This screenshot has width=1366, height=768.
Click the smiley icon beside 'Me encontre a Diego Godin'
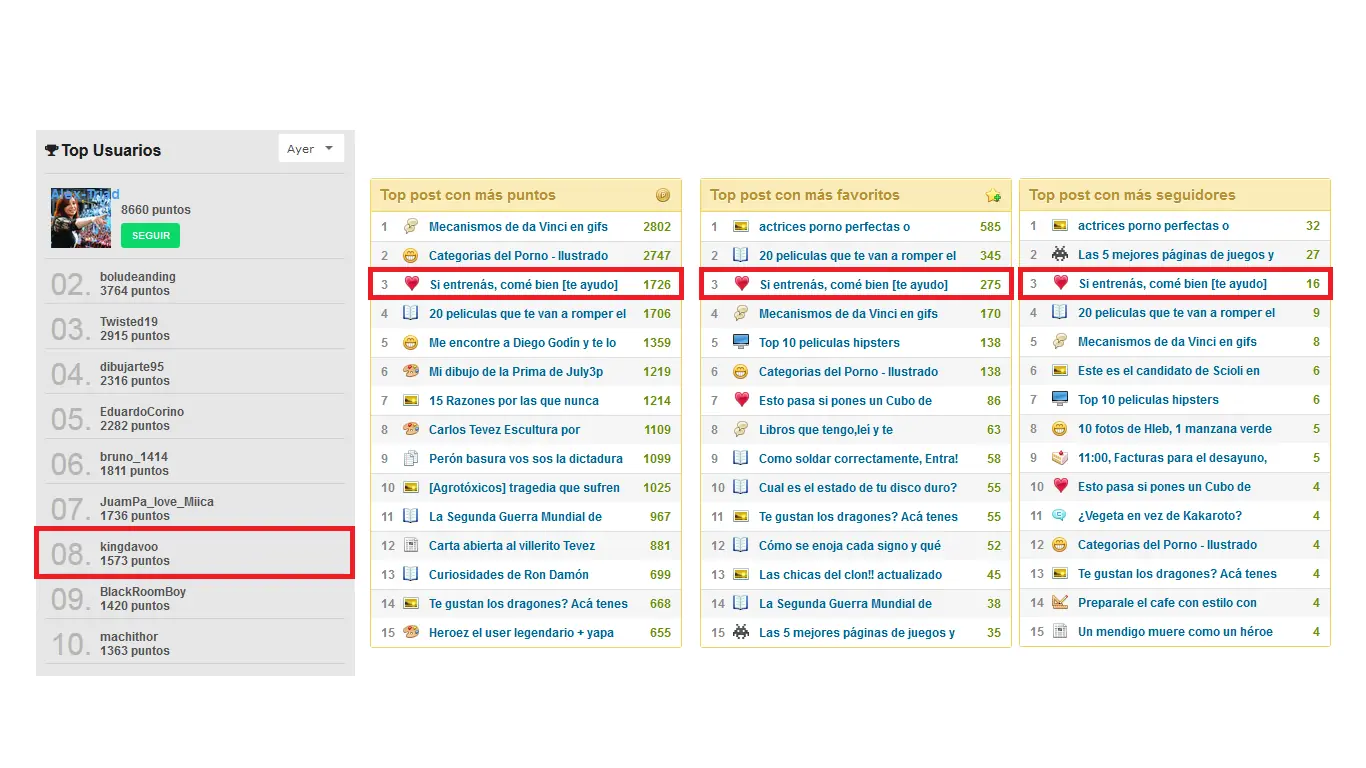tap(410, 343)
